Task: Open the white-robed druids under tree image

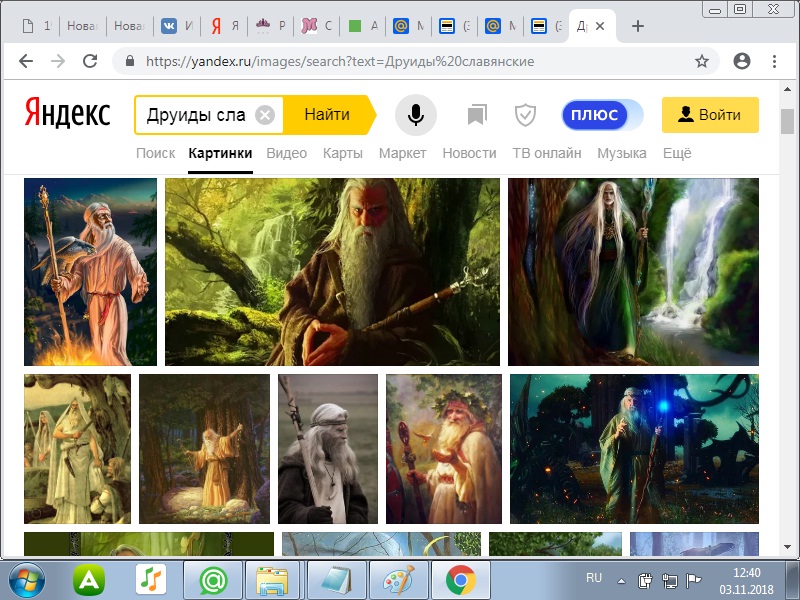Action: click(x=77, y=449)
